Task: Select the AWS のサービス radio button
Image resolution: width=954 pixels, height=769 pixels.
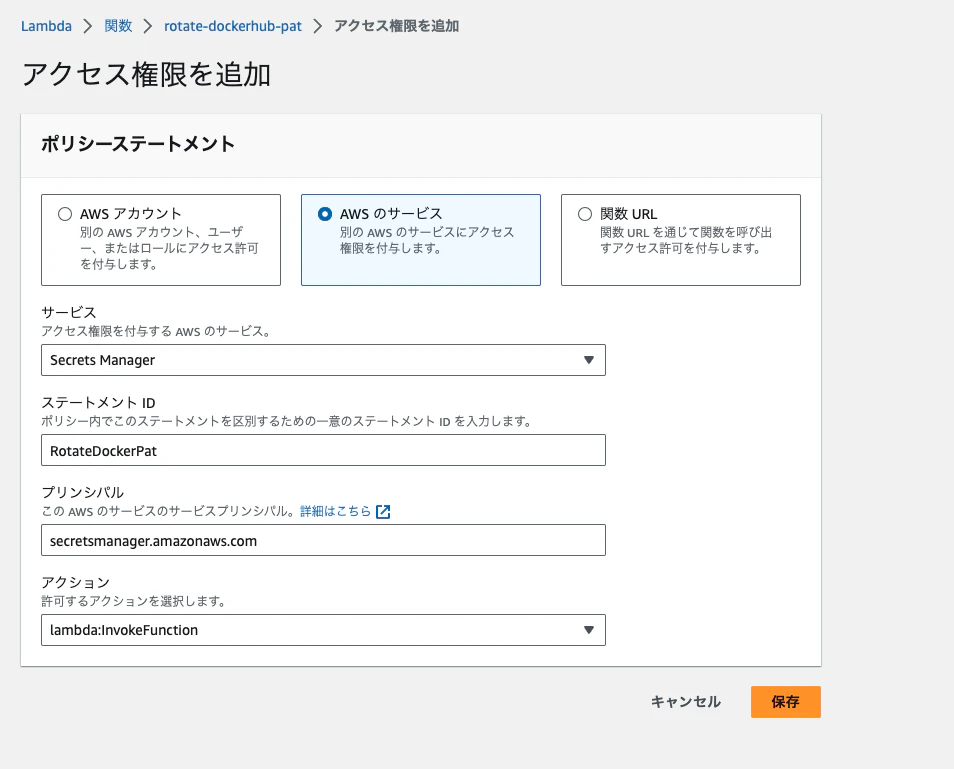Action: 325,214
